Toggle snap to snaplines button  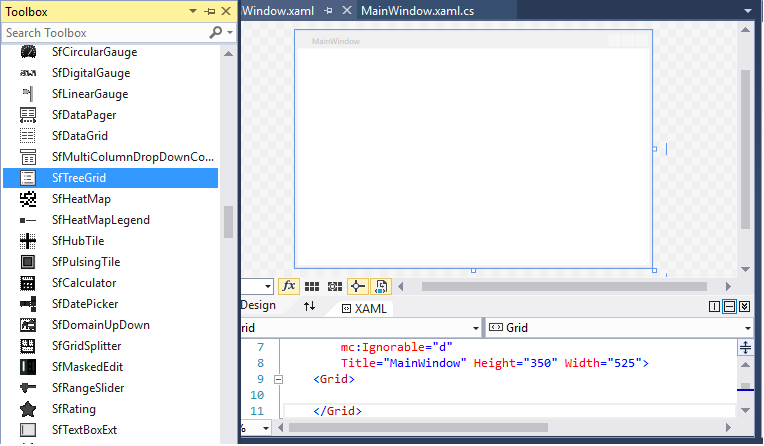[x=358, y=286]
